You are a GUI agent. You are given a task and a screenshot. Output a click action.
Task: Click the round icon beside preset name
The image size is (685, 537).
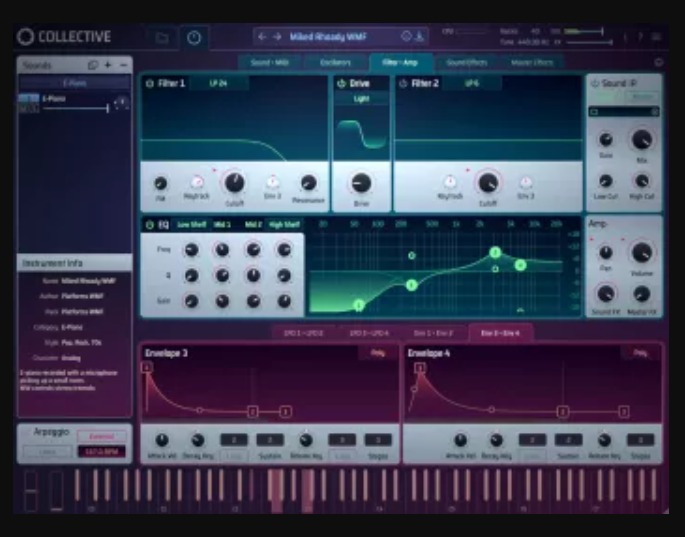tap(406, 36)
